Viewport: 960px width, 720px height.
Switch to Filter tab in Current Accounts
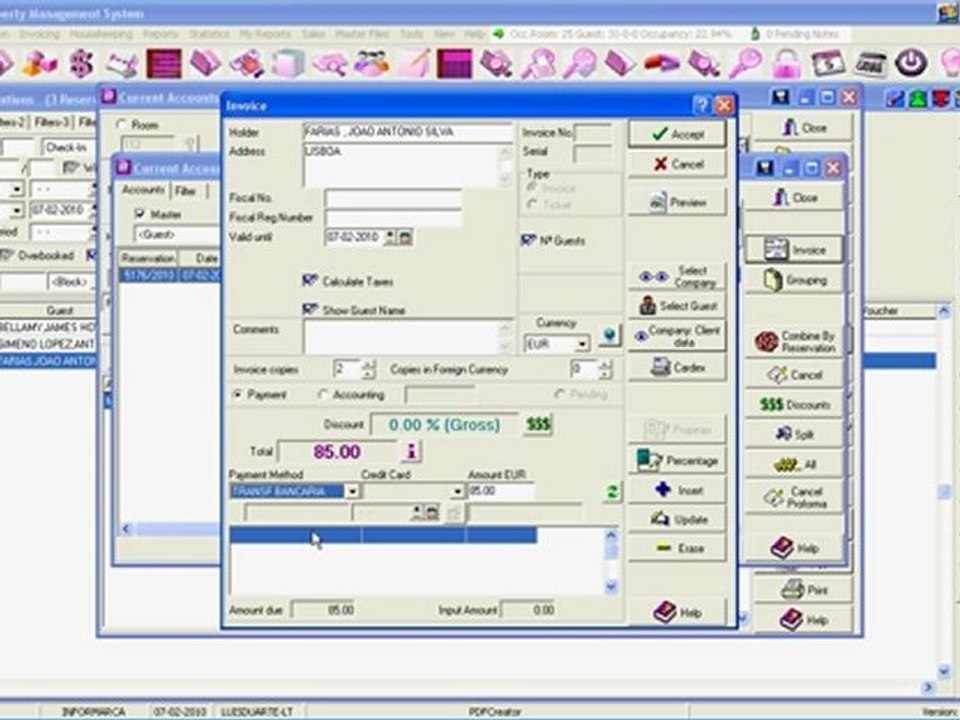(186, 191)
